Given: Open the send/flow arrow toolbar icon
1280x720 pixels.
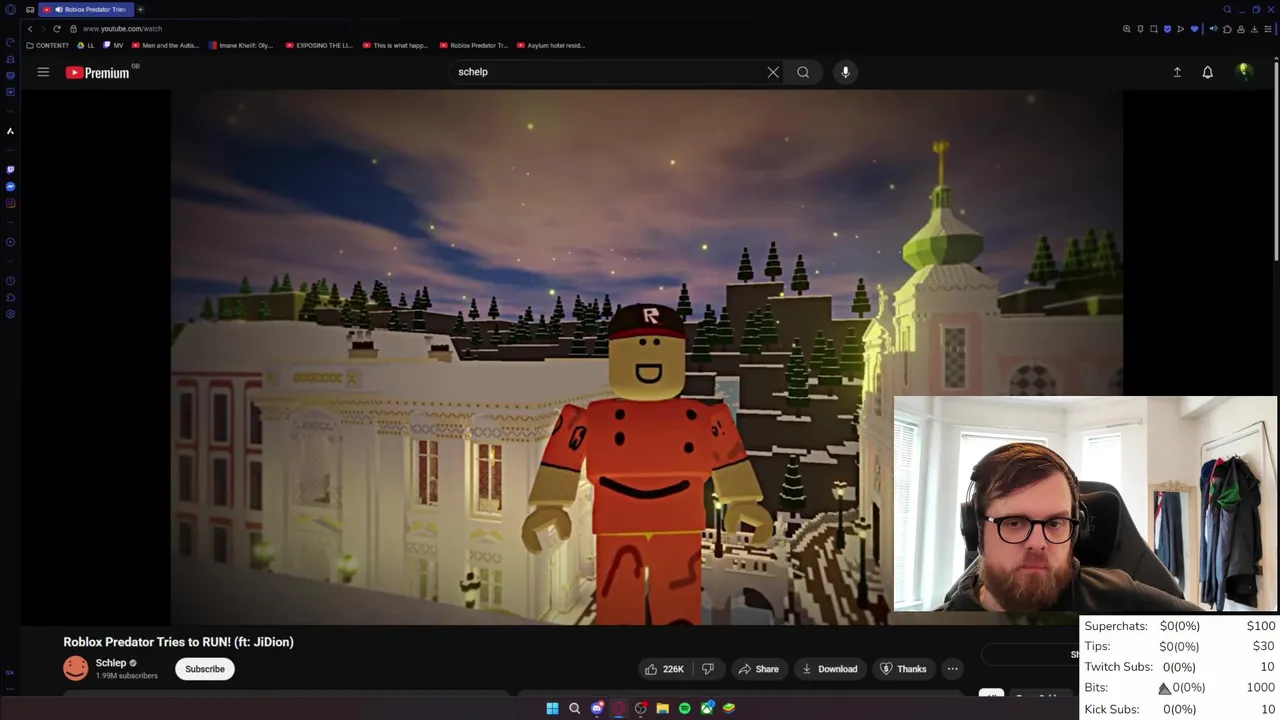Looking at the screenshot, I should pyautogui.click(x=1181, y=29).
